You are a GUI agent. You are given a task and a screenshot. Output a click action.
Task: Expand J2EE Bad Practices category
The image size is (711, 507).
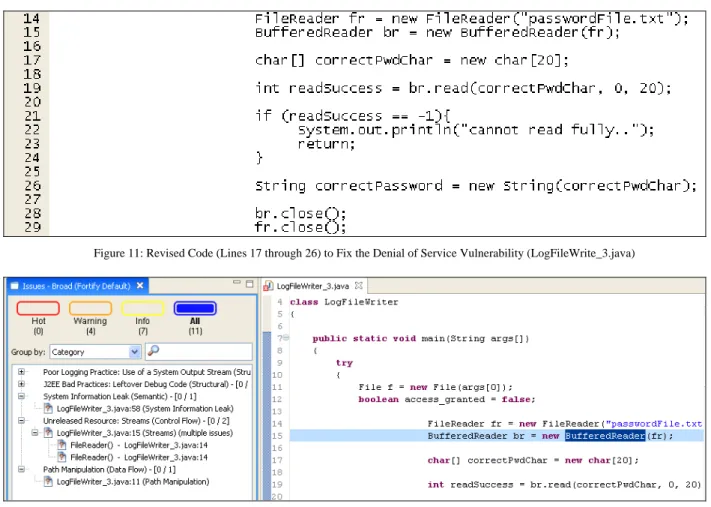tap(21, 384)
